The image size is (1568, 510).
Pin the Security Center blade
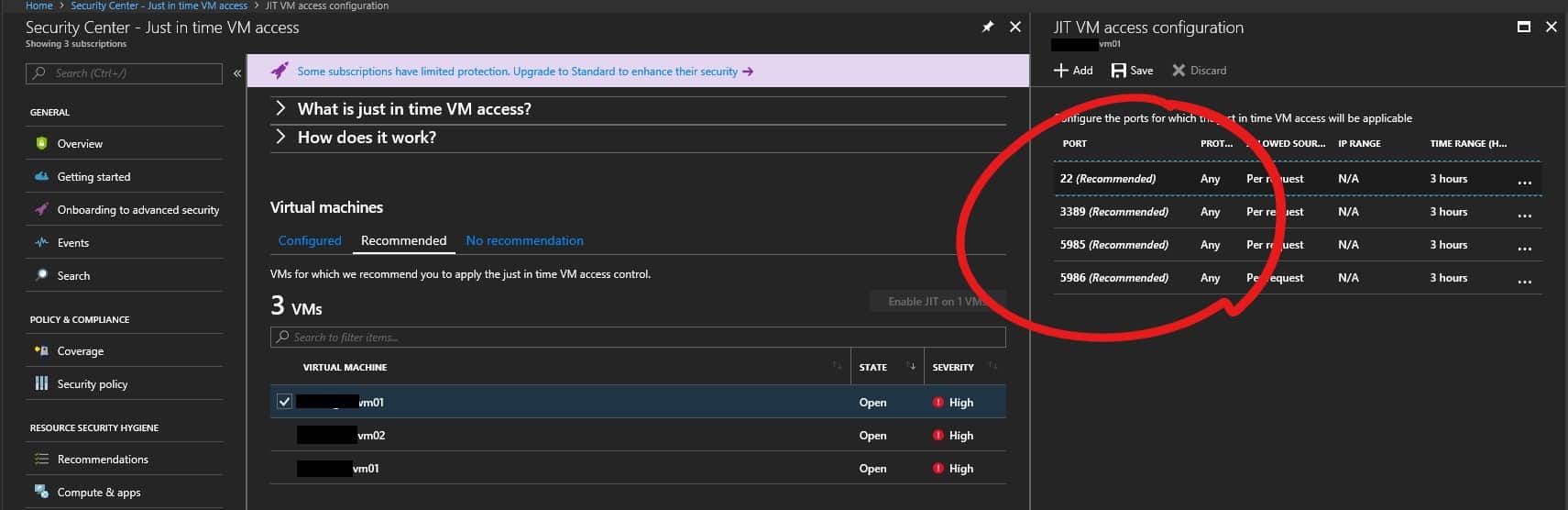tap(987, 28)
